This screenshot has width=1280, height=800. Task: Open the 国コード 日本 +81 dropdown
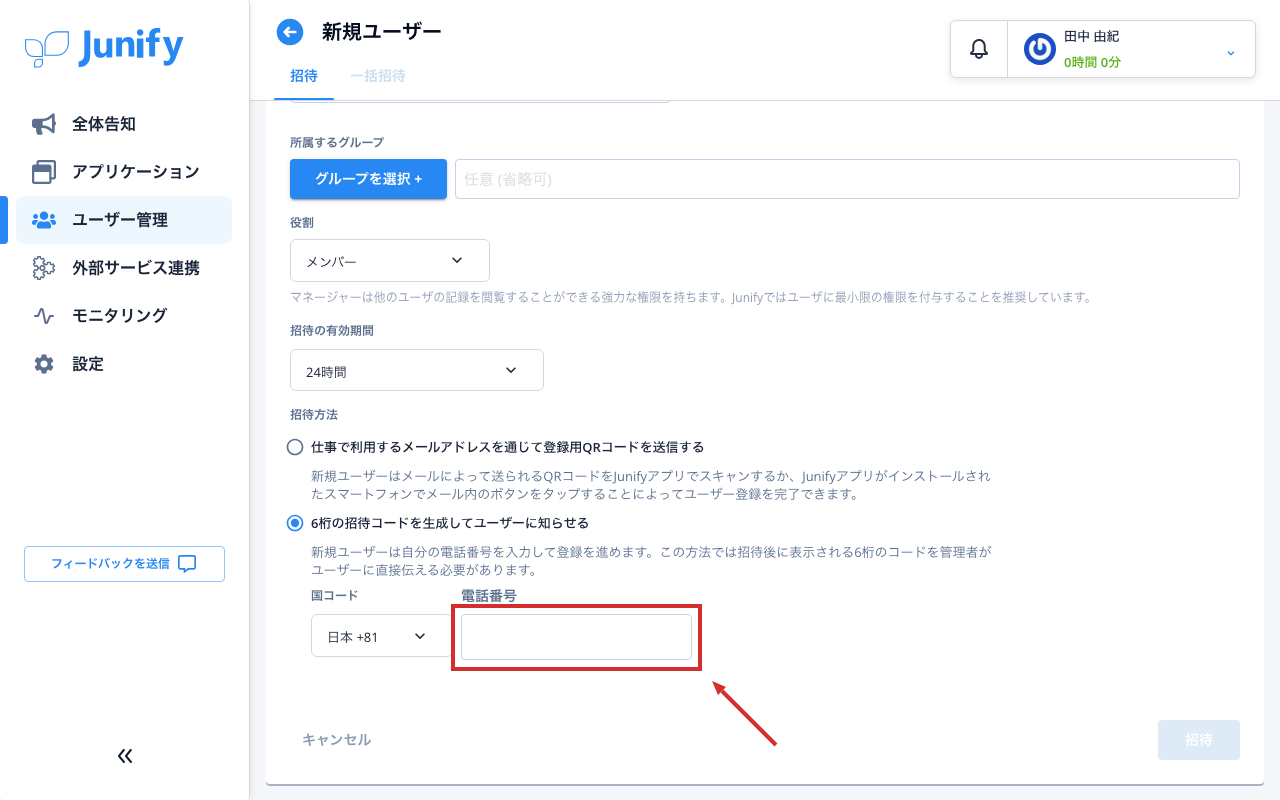click(x=381, y=636)
